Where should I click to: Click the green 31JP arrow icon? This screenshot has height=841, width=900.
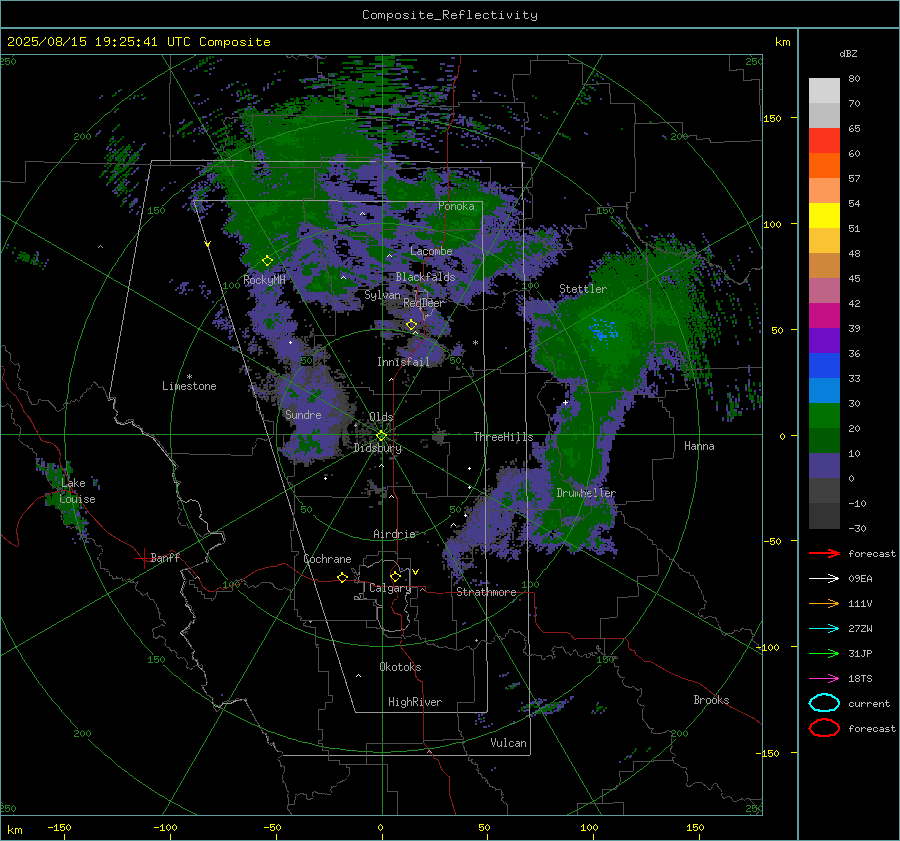click(824, 653)
